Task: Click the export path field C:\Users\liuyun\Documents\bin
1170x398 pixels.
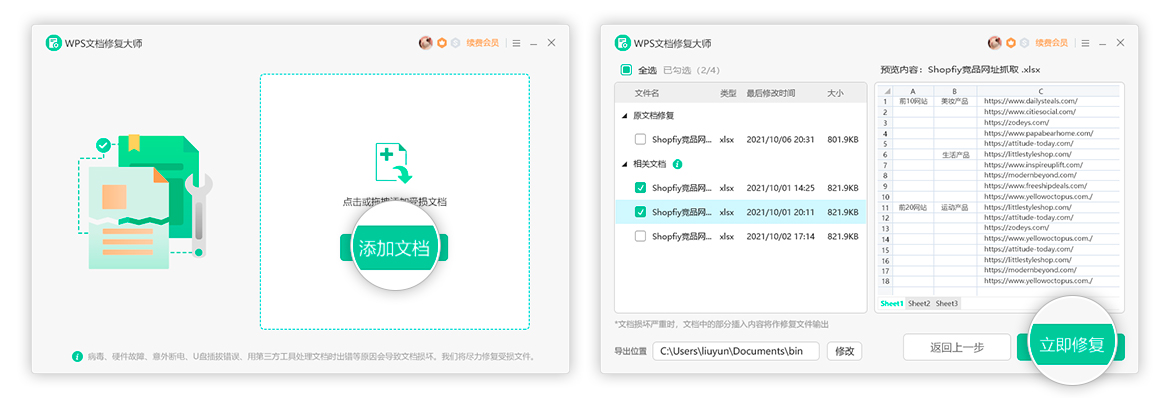Action: (736, 351)
